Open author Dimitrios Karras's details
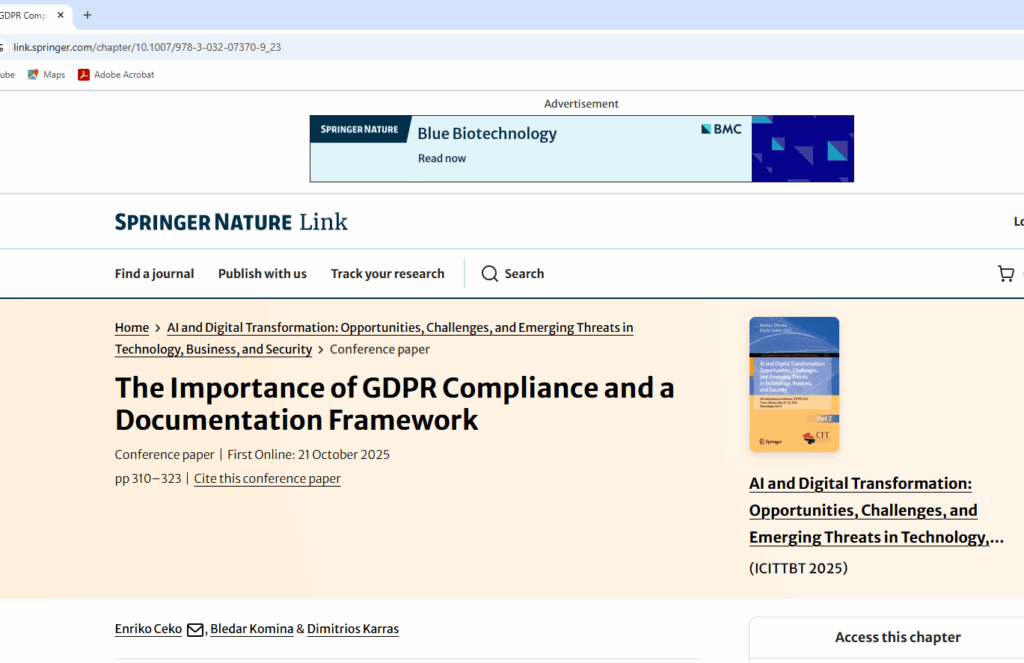Screen dimensions: 1024x663 point(353,629)
